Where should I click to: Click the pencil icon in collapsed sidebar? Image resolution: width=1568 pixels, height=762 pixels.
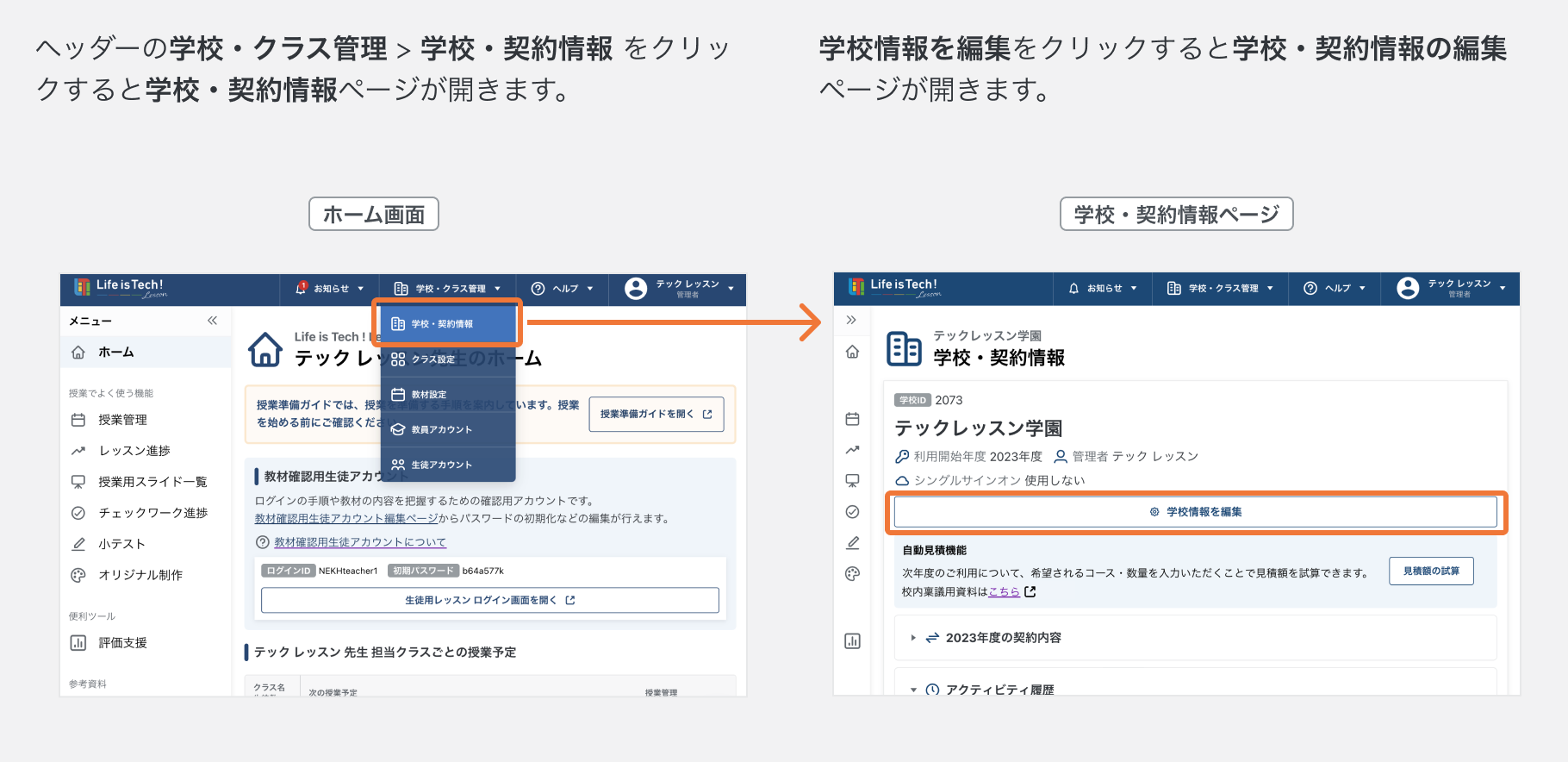pyautogui.click(x=852, y=543)
